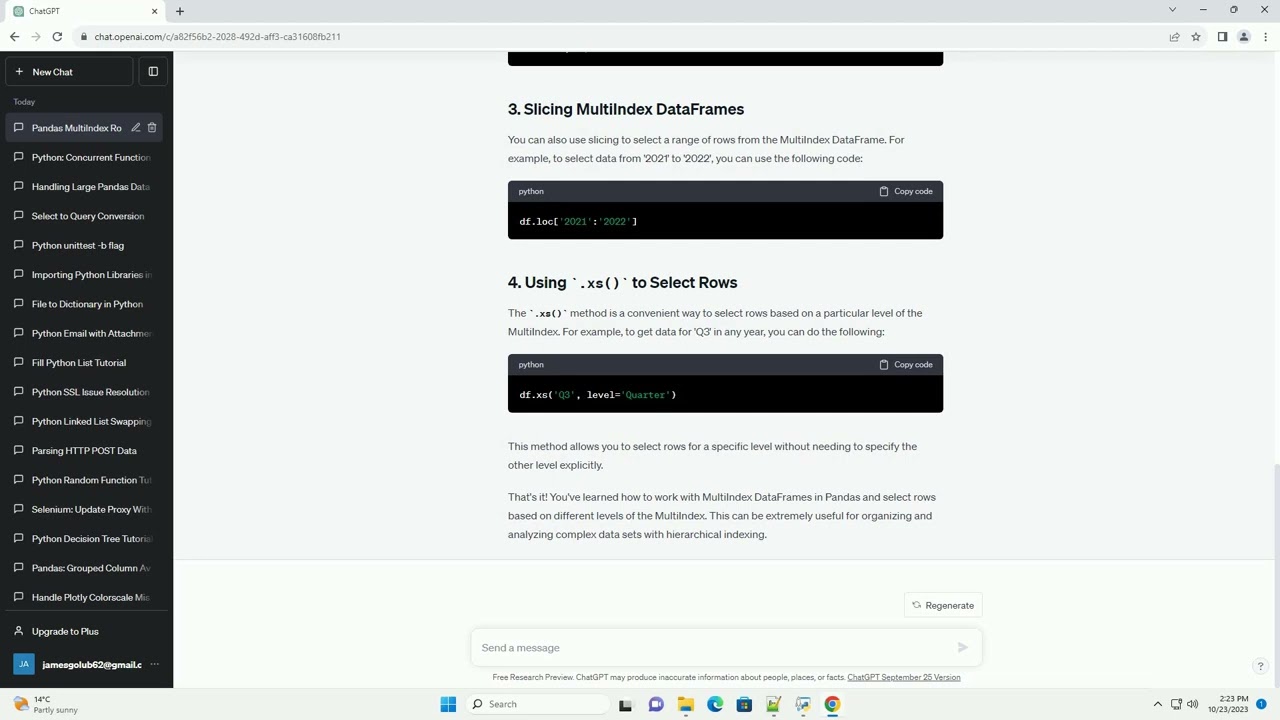This screenshot has height=720, width=1280.
Task: Copy code of df.xs snippet
Action: (x=906, y=365)
